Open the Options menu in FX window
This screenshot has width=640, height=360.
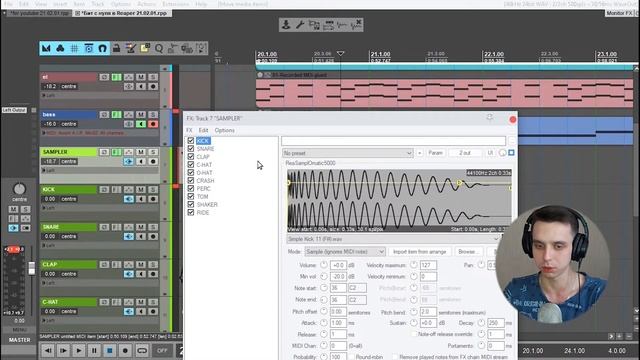pyautogui.click(x=224, y=130)
